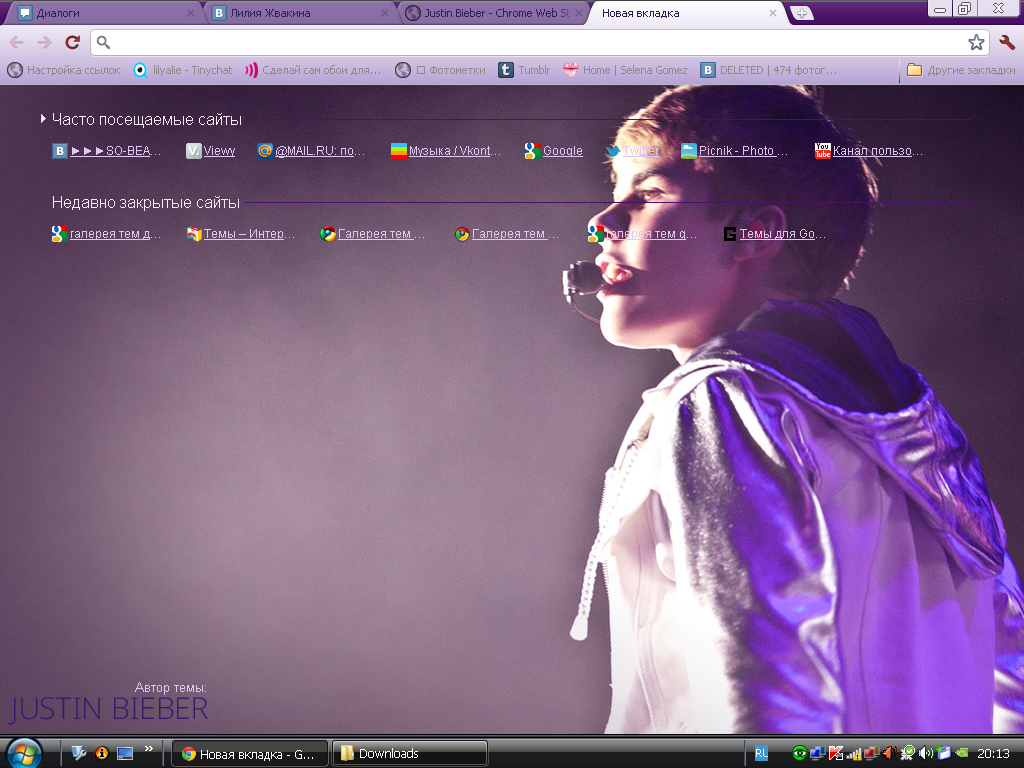Click the volume speaker tray icon
The height and width of the screenshot is (768, 1024).
tap(926, 753)
